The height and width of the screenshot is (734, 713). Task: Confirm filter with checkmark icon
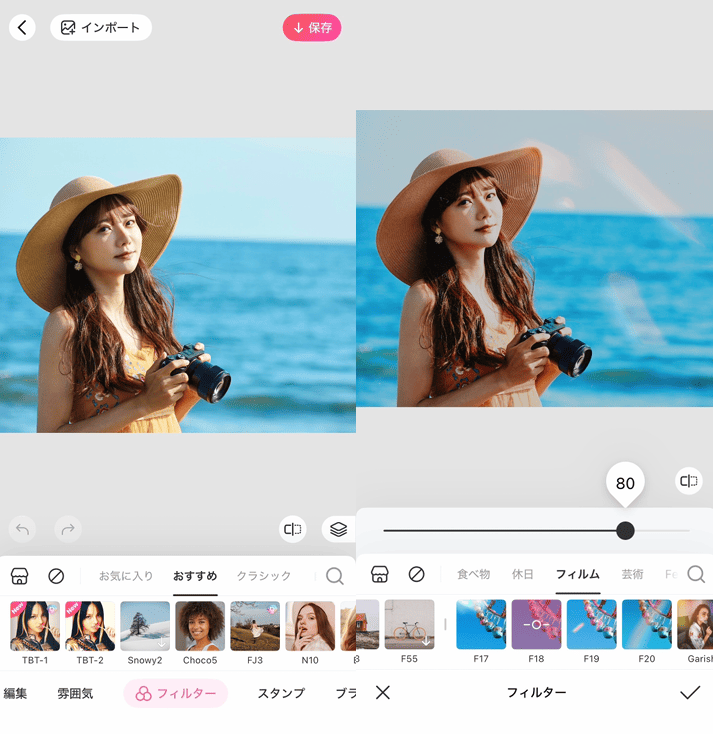690,692
